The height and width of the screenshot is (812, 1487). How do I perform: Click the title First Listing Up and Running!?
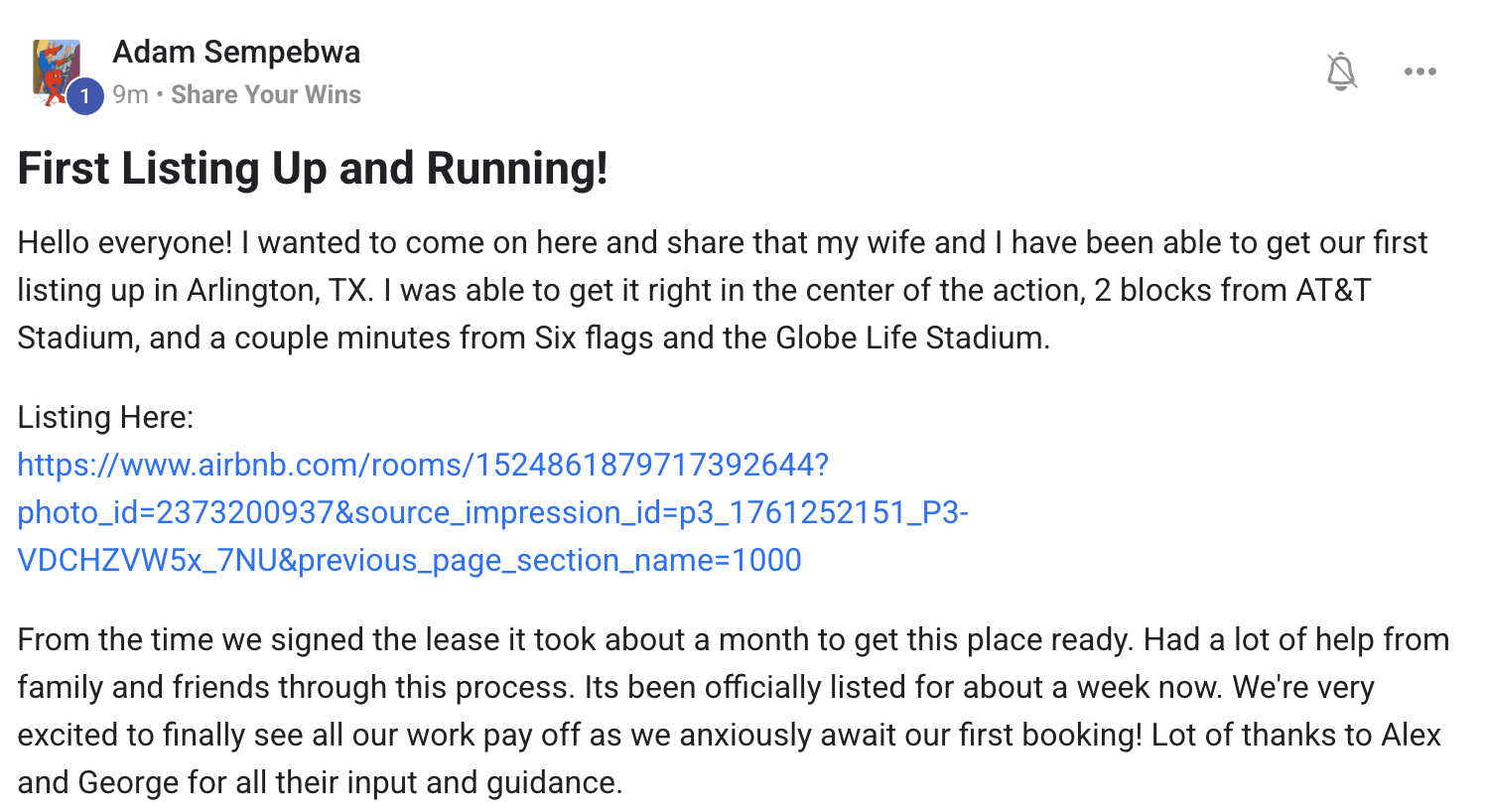[313, 168]
